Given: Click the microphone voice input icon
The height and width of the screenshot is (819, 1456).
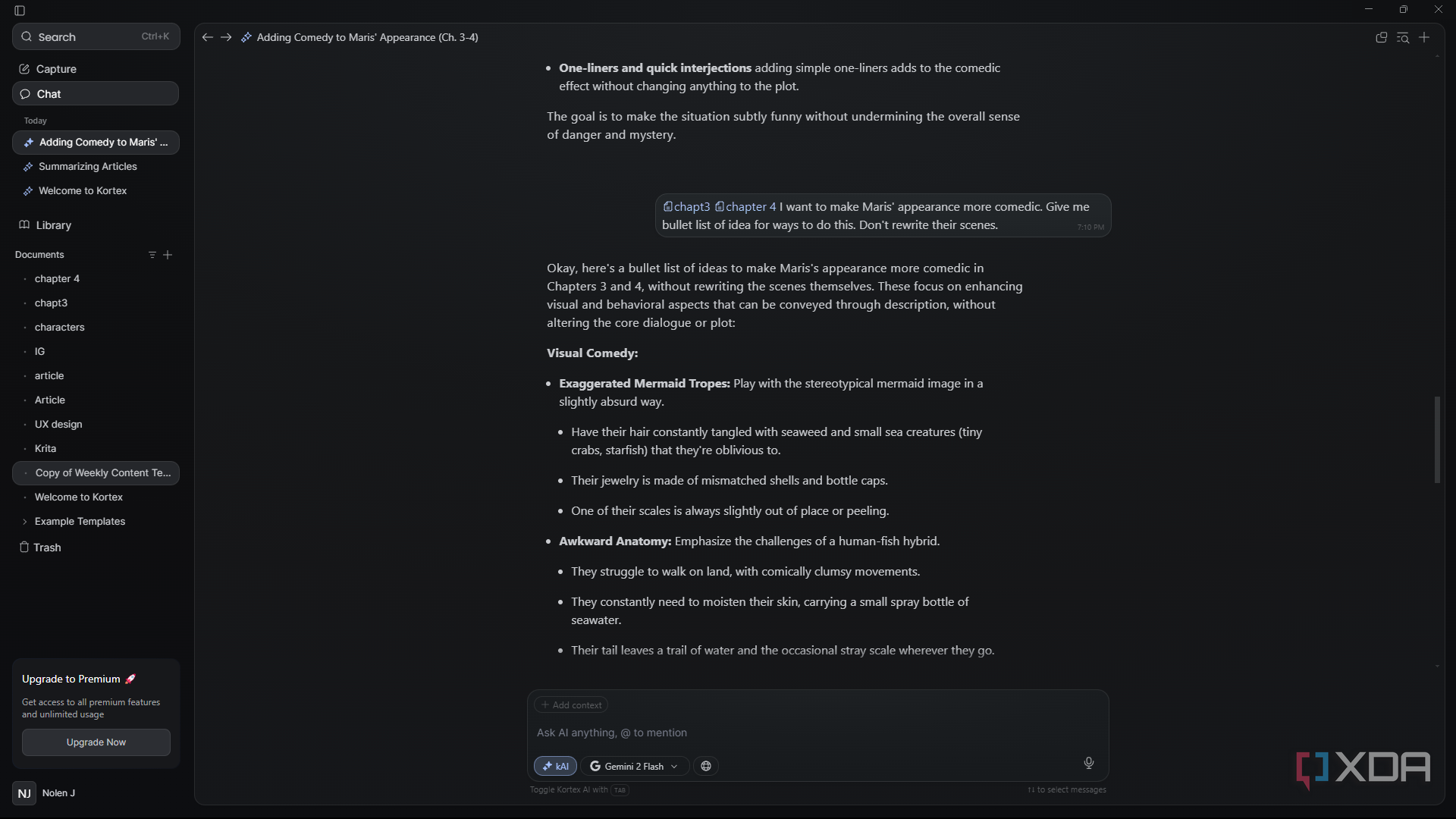Looking at the screenshot, I should pos(1088,763).
